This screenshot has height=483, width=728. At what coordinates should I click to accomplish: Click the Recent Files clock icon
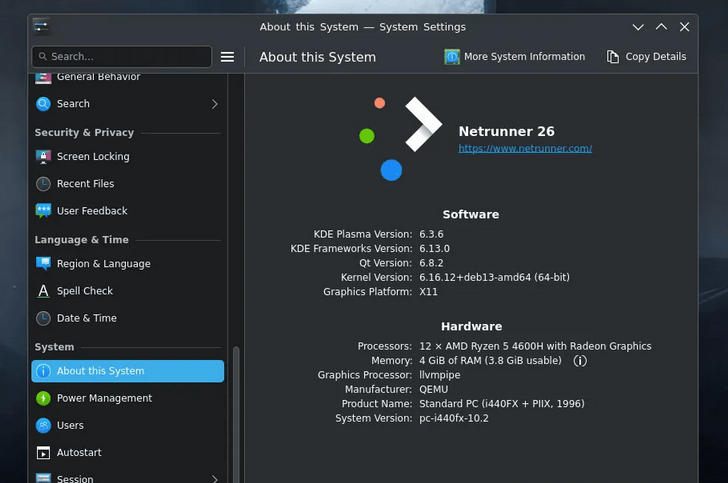(43, 184)
